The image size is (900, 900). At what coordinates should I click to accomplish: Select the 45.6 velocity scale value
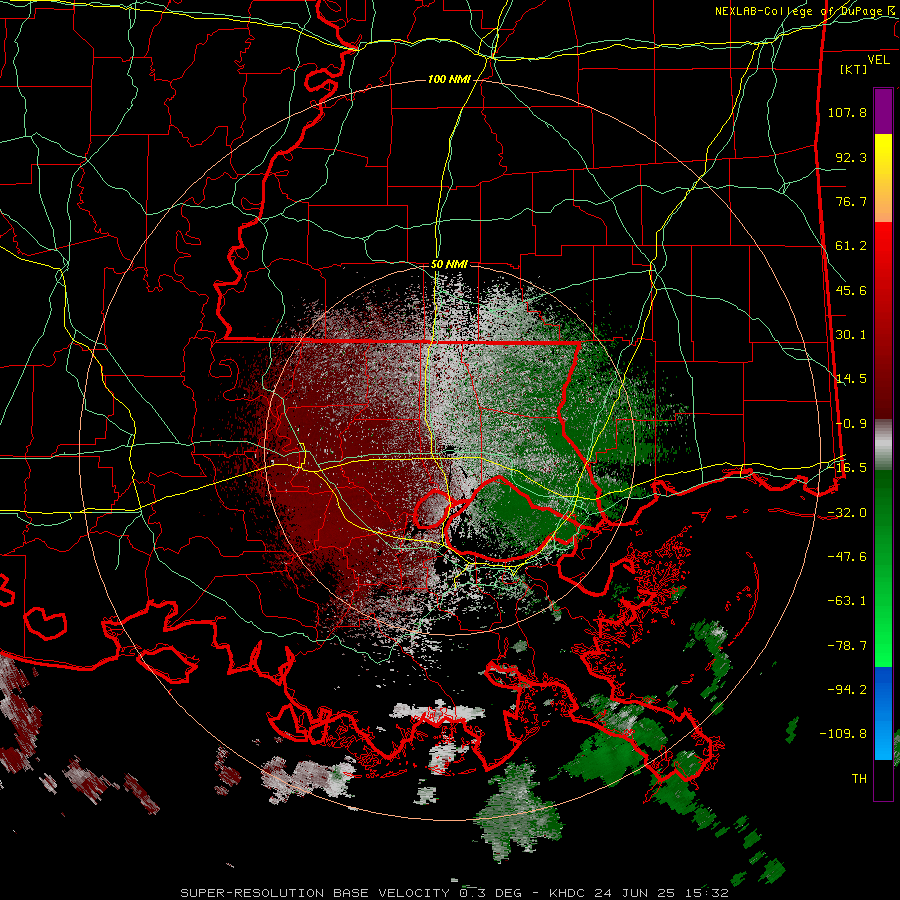pos(851,290)
